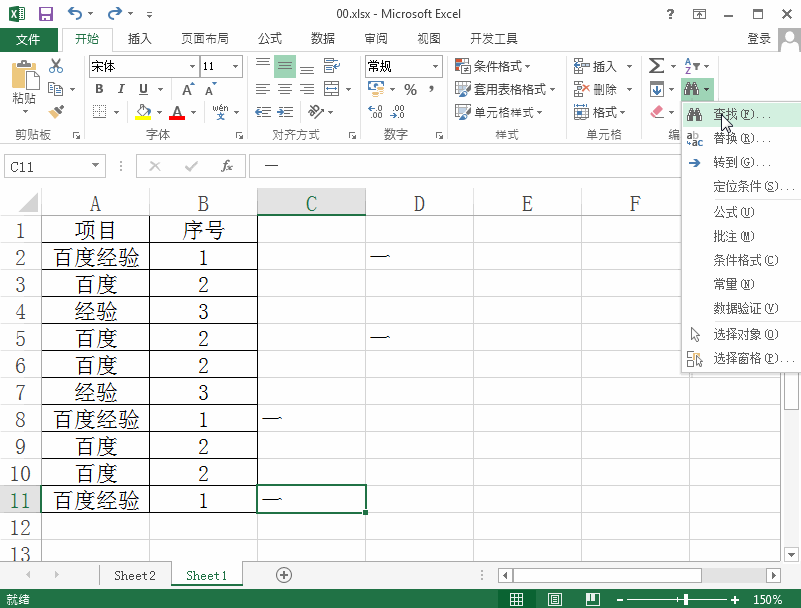The height and width of the screenshot is (608, 801).
Task: Click the 登录 sign-in link
Action: (x=757, y=38)
